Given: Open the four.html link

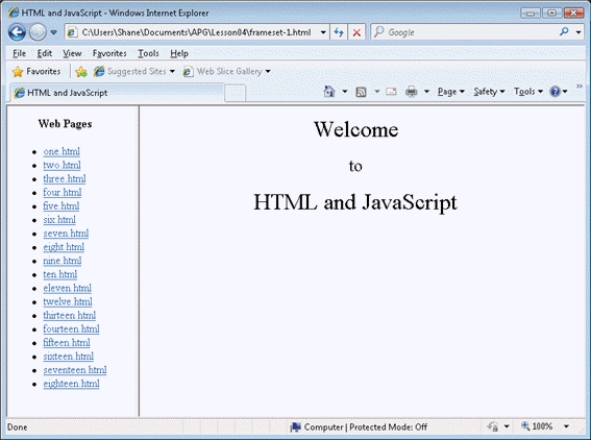Looking at the screenshot, I should pos(62,192).
